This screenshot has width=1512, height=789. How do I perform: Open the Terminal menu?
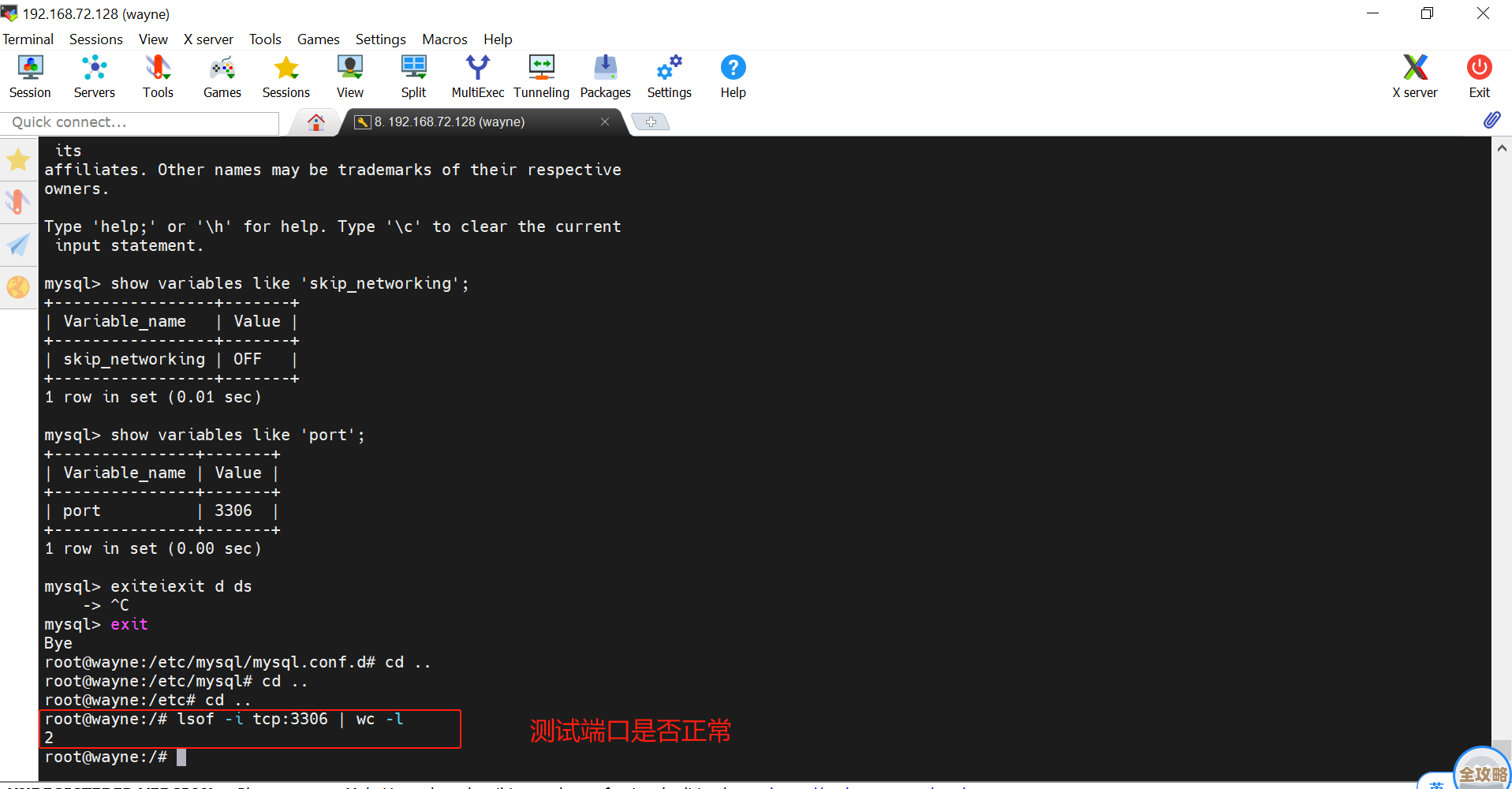point(28,39)
